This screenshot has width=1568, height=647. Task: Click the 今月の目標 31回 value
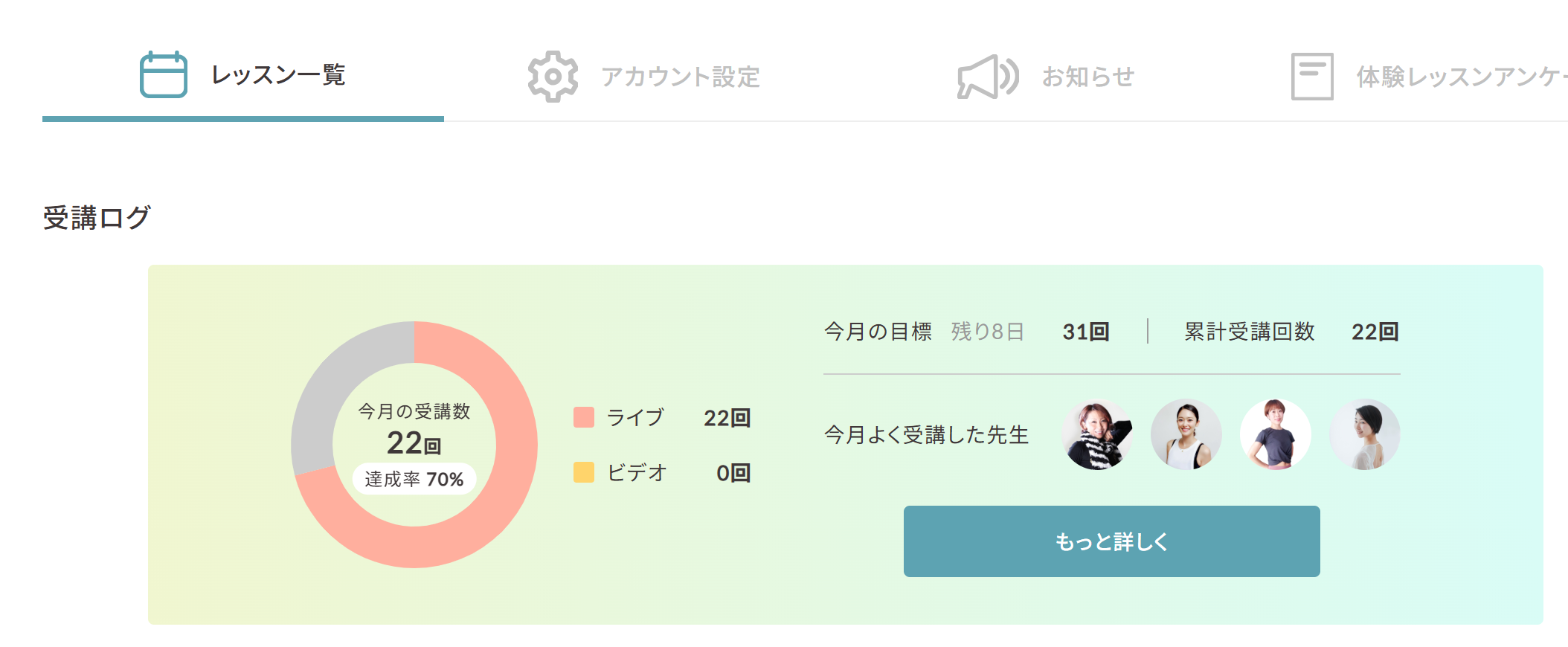(x=1085, y=332)
